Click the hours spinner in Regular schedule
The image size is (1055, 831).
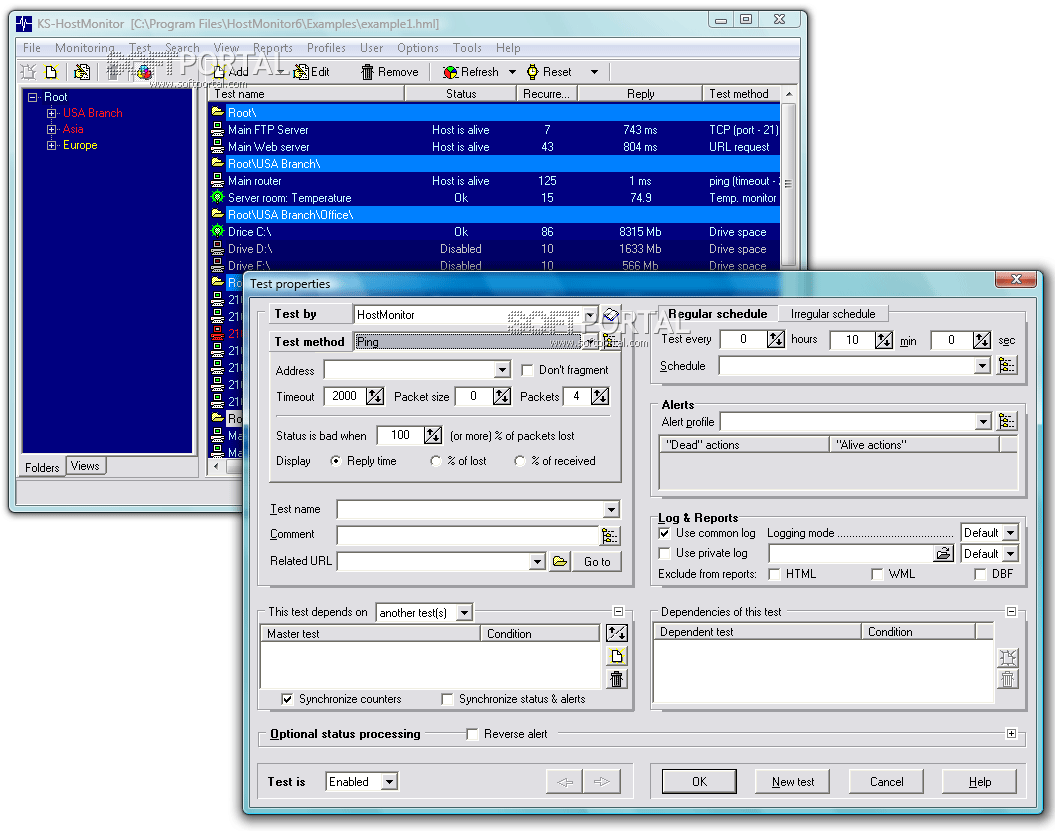[x=776, y=340]
